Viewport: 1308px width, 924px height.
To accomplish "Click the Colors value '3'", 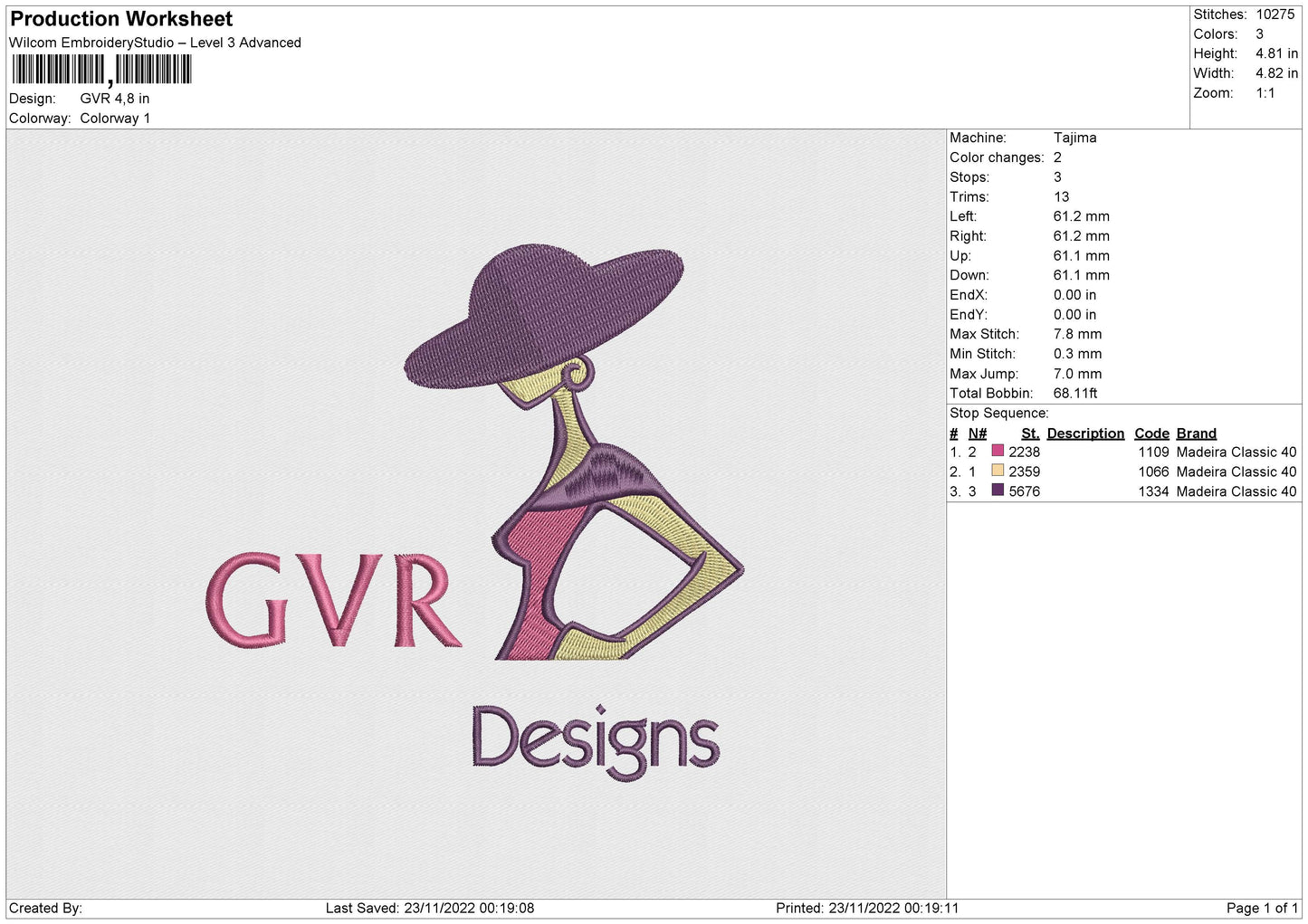I will (1259, 34).
